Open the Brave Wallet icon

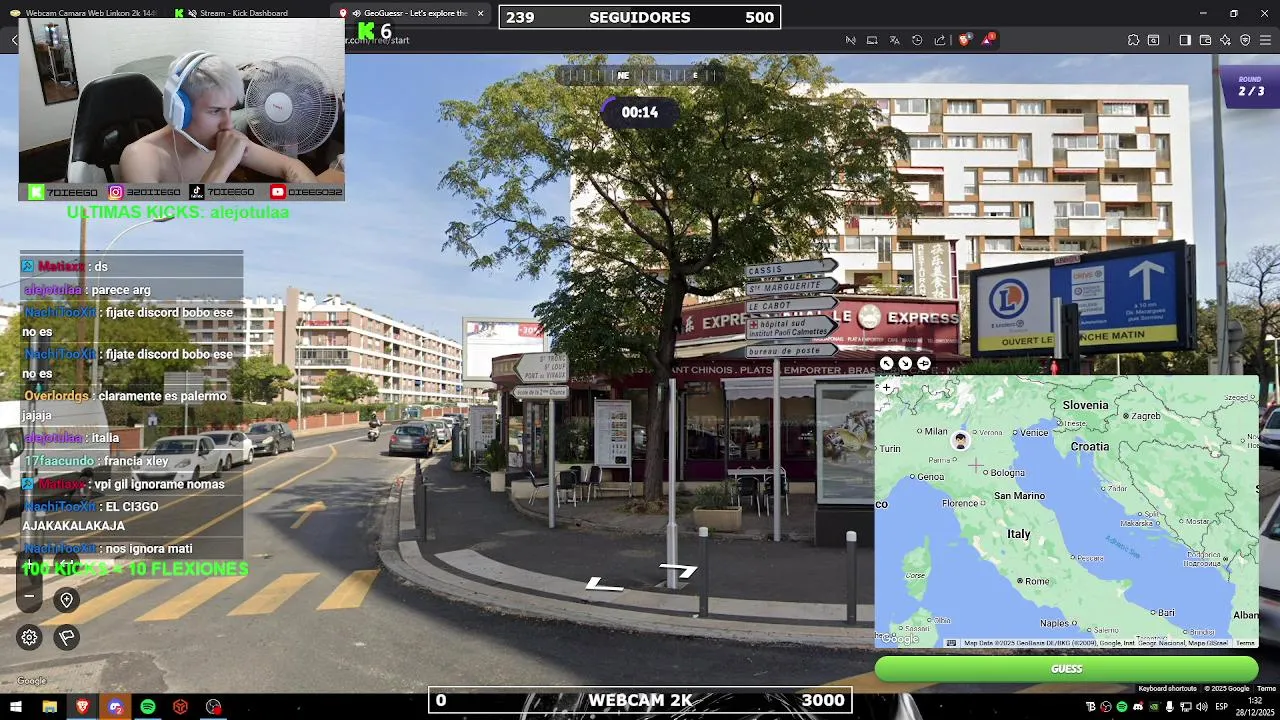point(1205,40)
